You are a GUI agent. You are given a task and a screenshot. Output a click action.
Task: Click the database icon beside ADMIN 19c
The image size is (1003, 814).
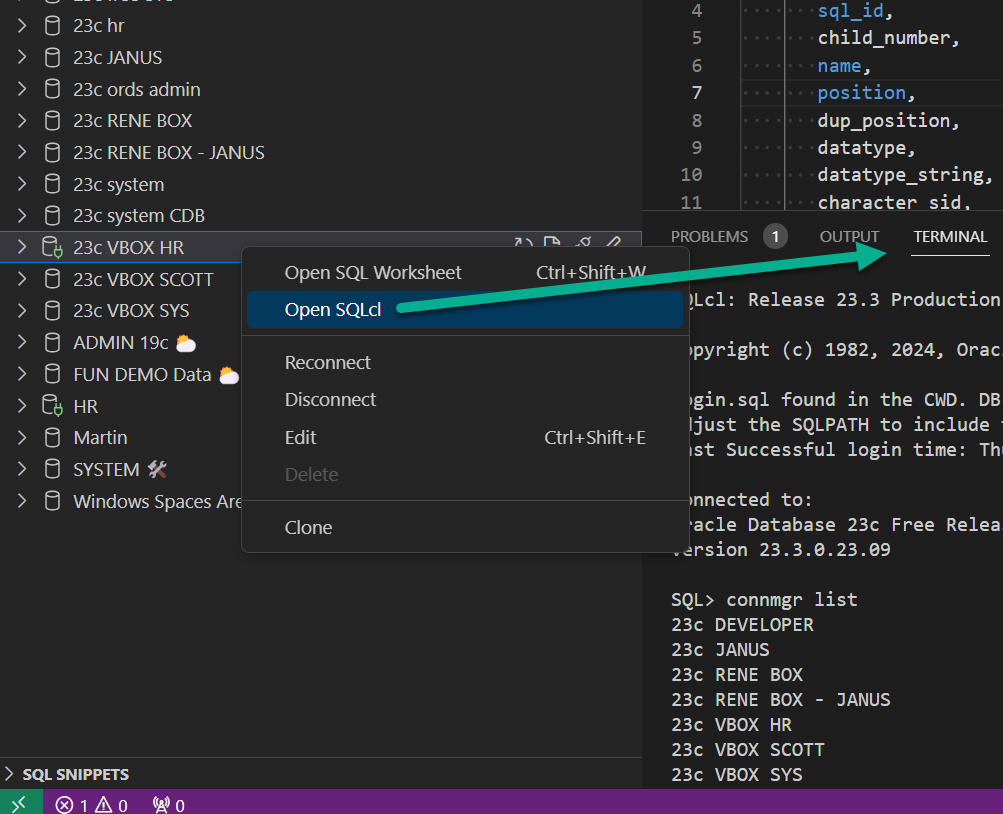[52, 343]
